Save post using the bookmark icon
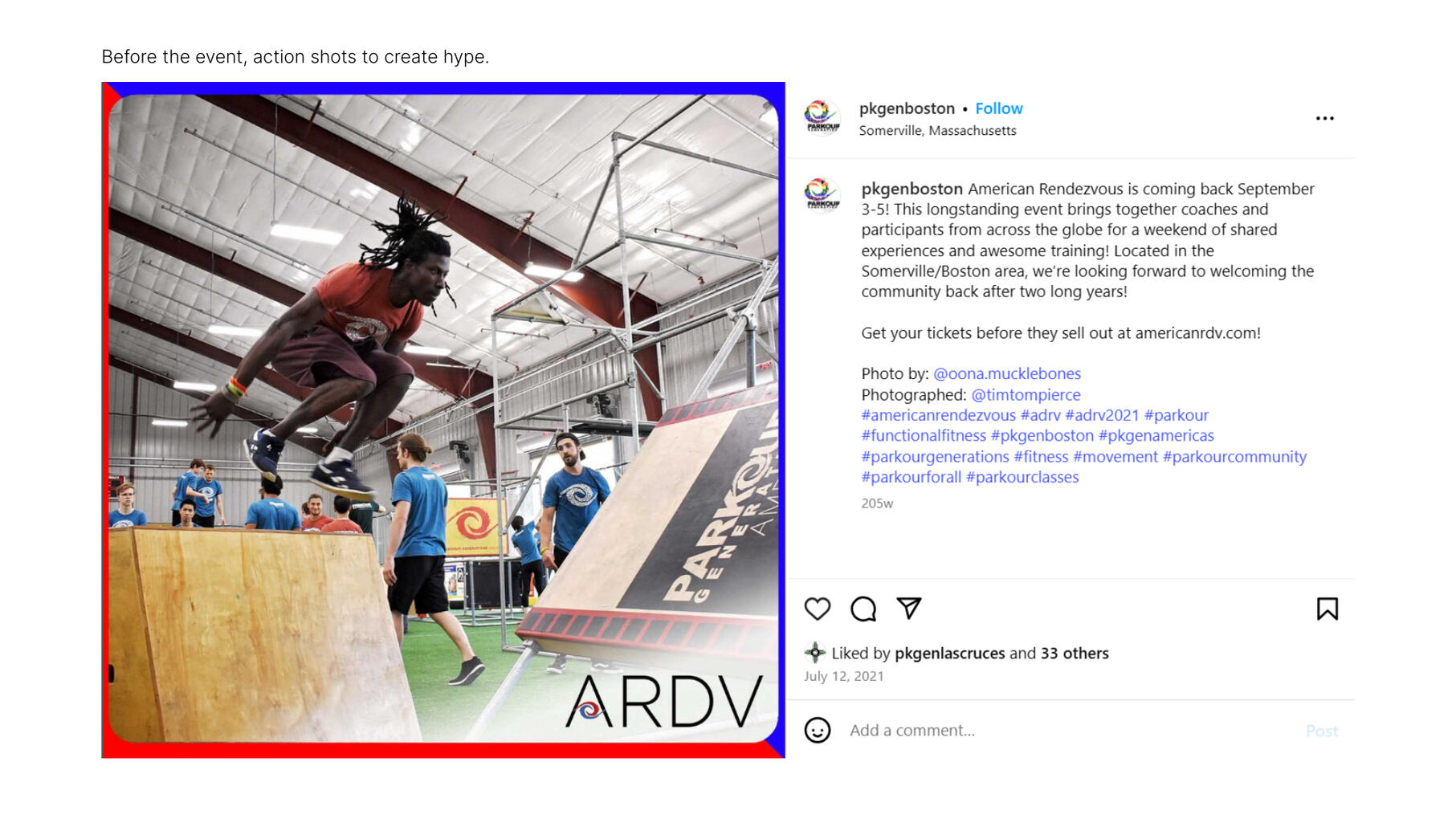 pyautogui.click(x=1327, y=609)
